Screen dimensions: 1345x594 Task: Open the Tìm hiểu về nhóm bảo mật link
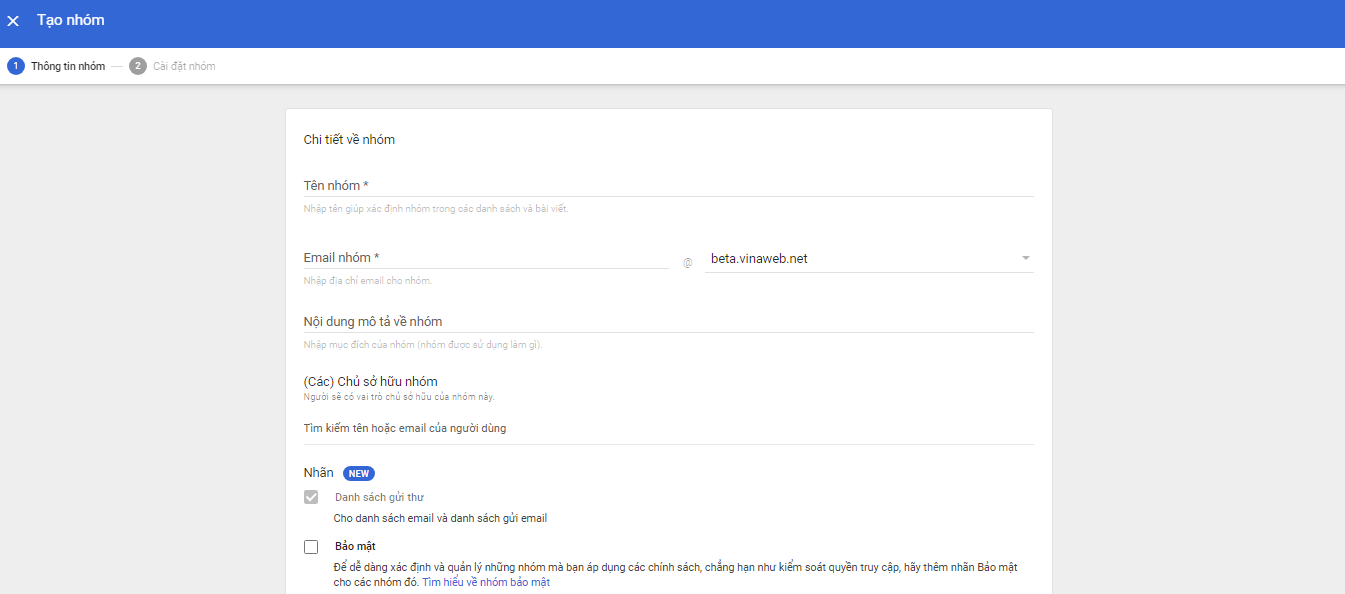[x=485, y=582]
